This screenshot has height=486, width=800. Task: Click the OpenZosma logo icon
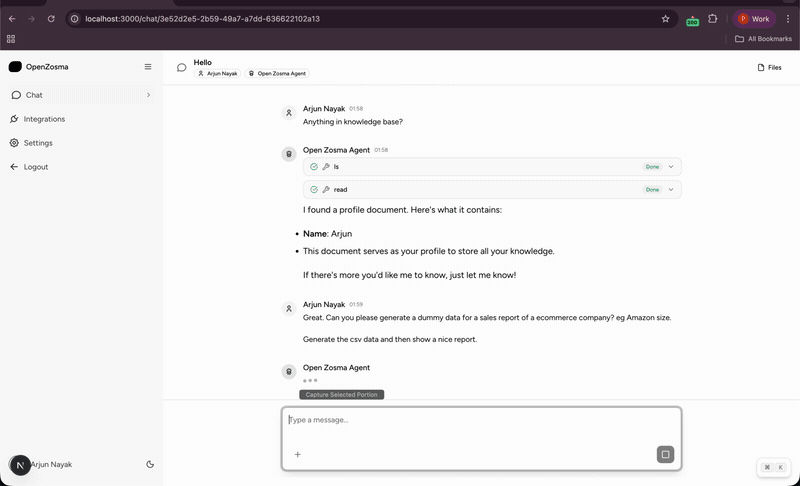(15, 67)
